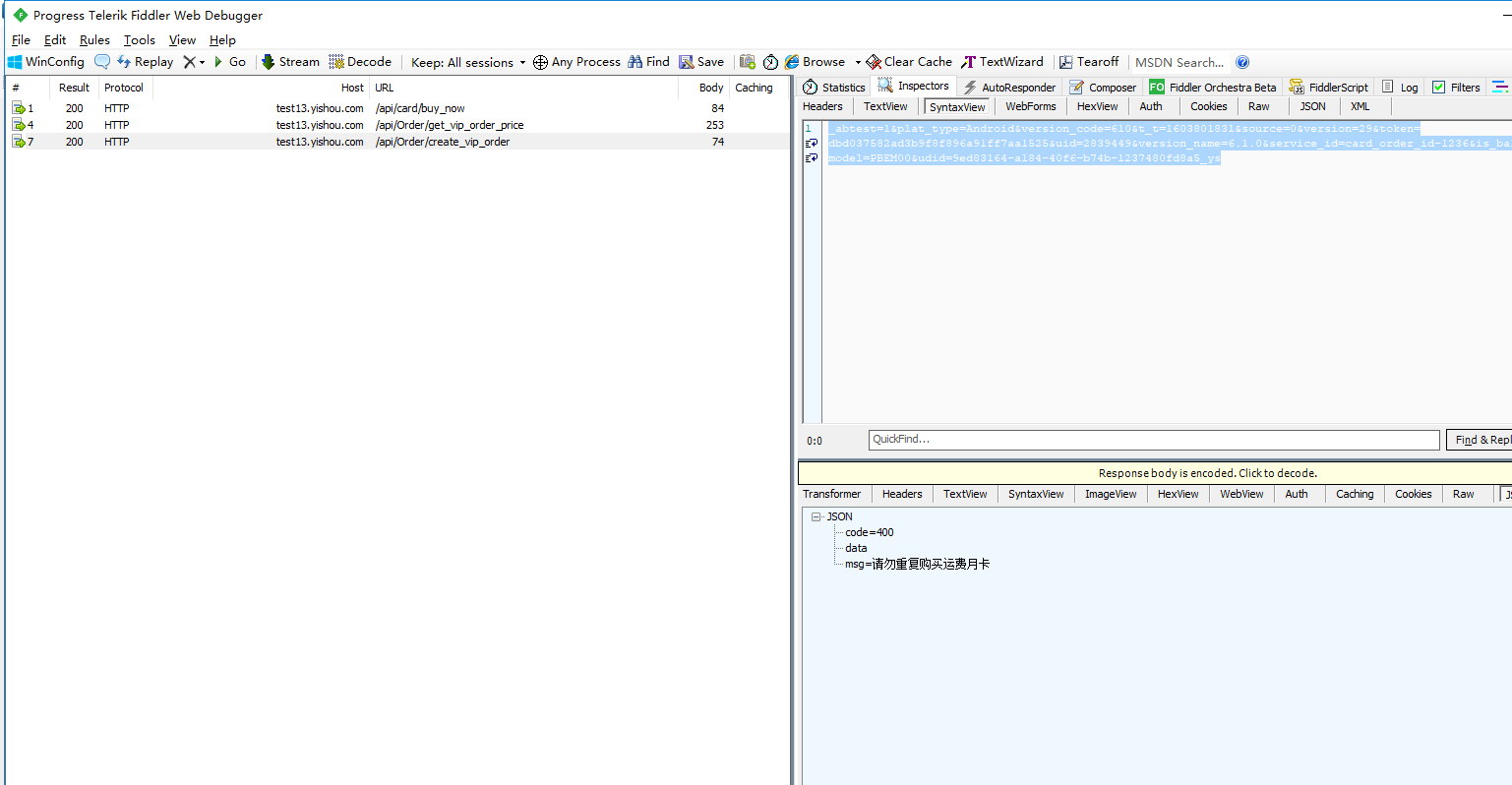Select request WebForms inspector tab
Image resolution: width=1512 pixels, height=785 pixels.
pos(1030,106)
